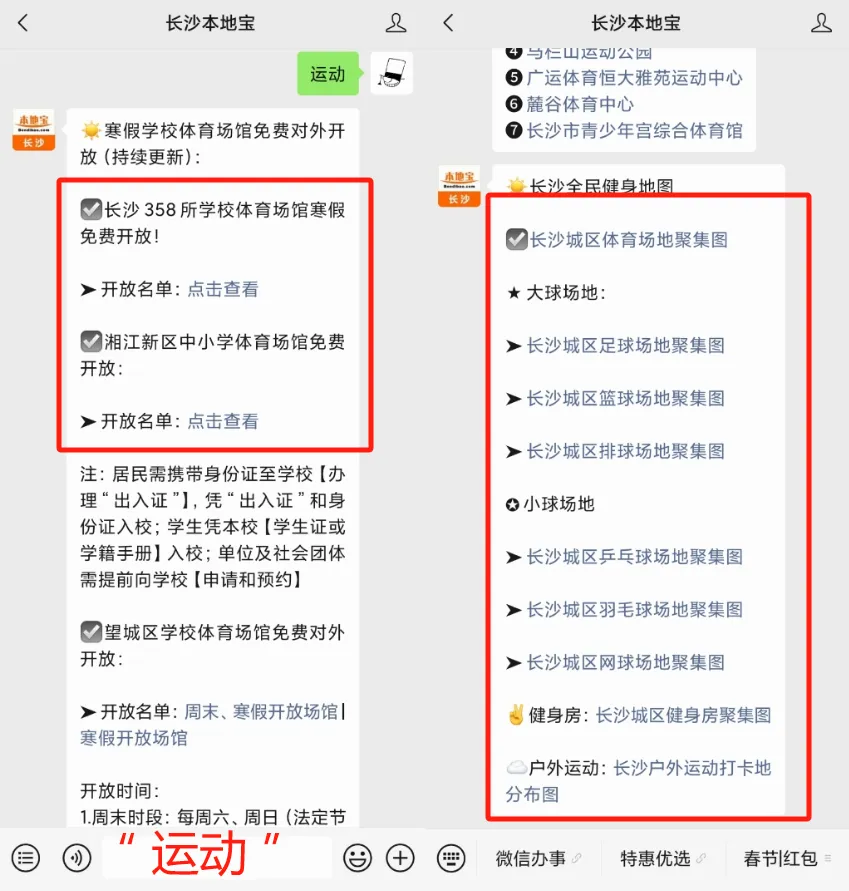
Task: Tap the back arrow in left chat
Action: click(x=23, y=23)
